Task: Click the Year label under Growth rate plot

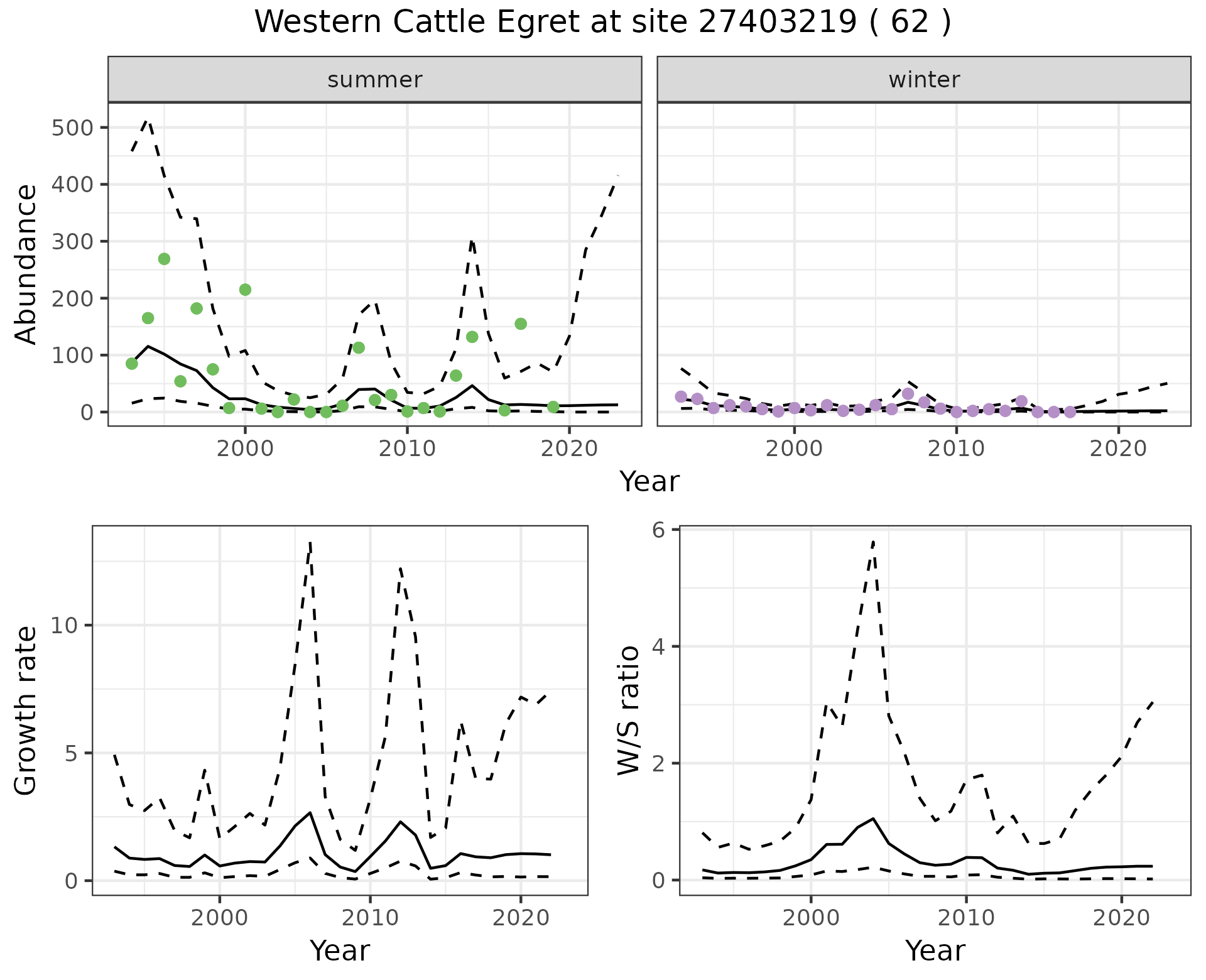Action: coord(339,950)
